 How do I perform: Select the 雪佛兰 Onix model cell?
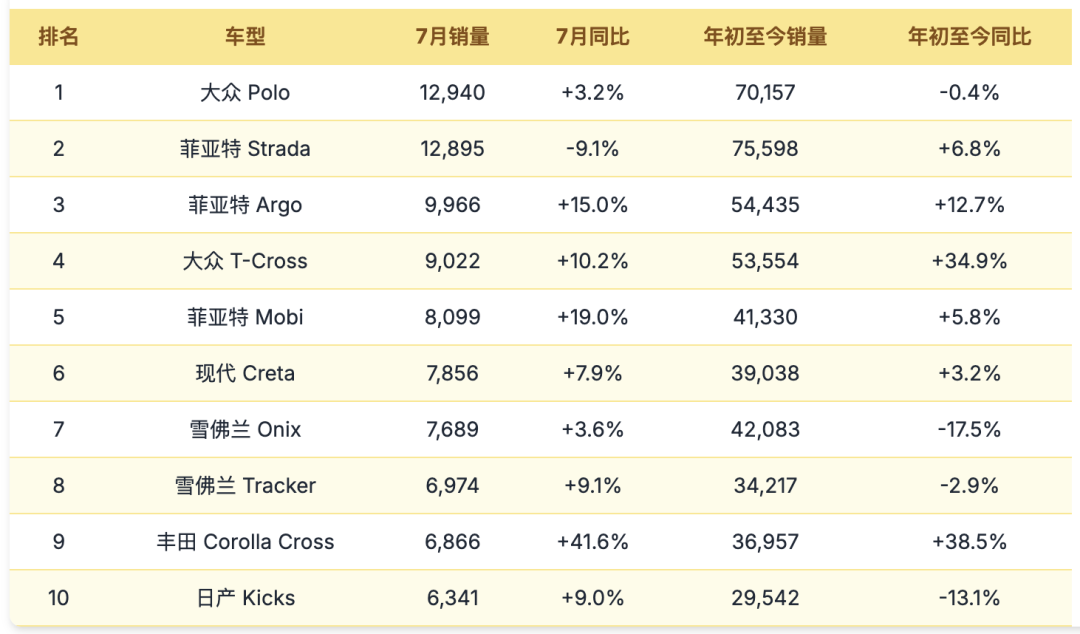[245, 429]
